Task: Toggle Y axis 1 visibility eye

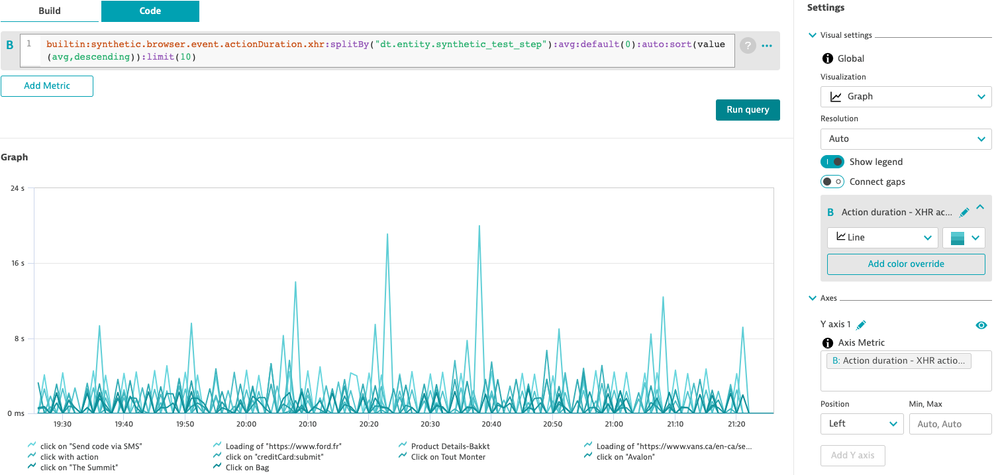Action: point(981,325)
